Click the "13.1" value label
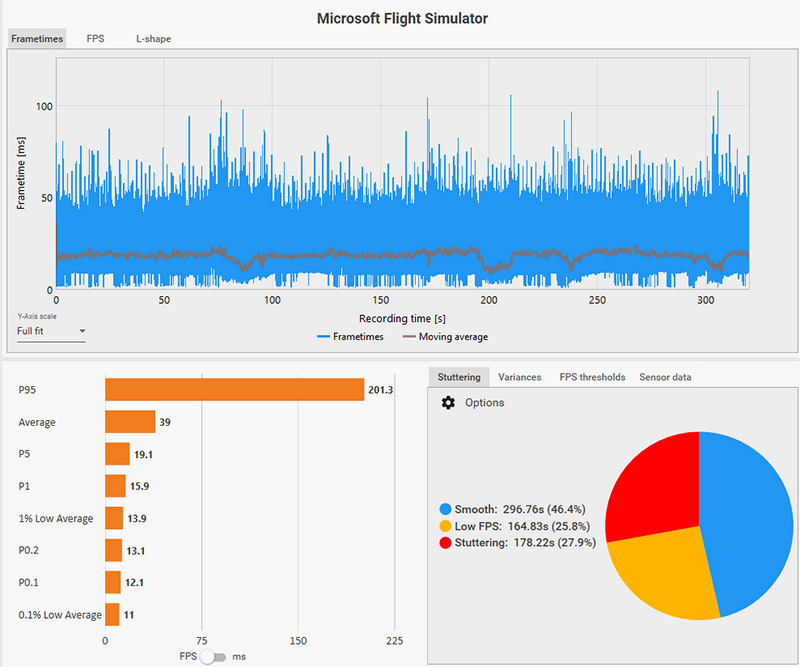800x667 pixels. coord(136,551)
